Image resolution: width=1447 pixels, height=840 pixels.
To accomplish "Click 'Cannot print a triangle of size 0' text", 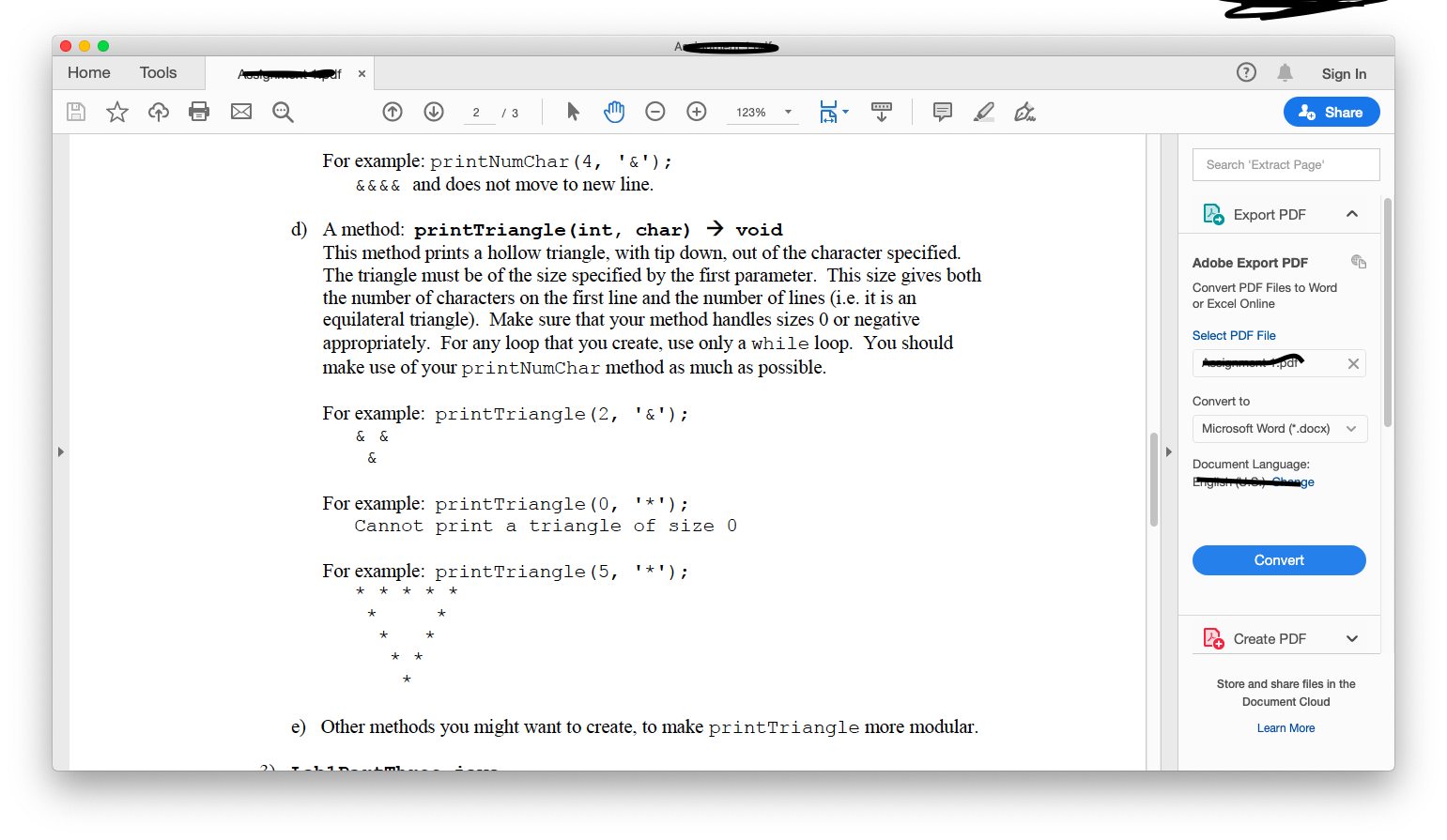I will click(x=546, y=526).
